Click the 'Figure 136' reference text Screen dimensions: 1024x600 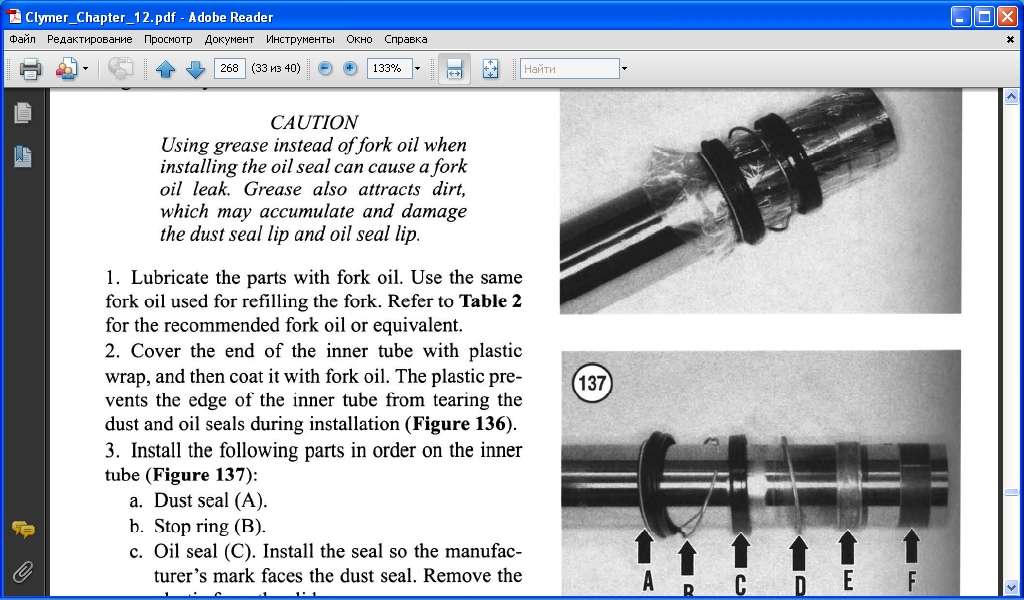coord(459,424)
